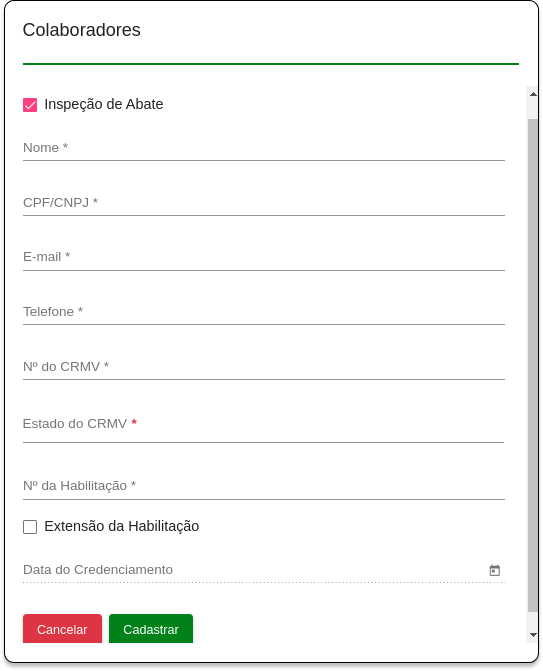Focus the CPF/CNPJ field
Screen dimensions: 543x671
click(x=264, y=203)
